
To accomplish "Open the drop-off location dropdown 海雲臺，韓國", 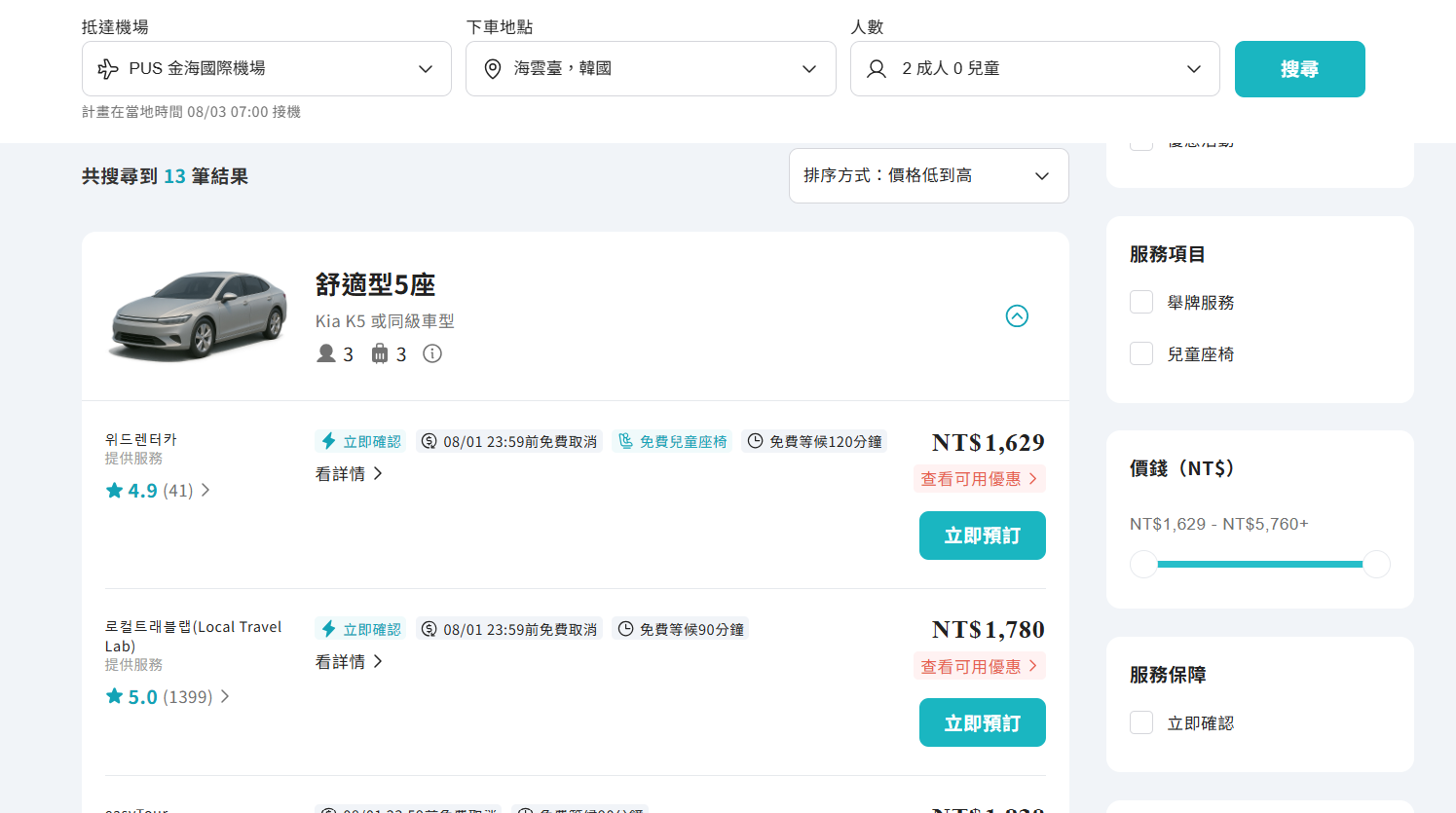I will pos(651,68).
